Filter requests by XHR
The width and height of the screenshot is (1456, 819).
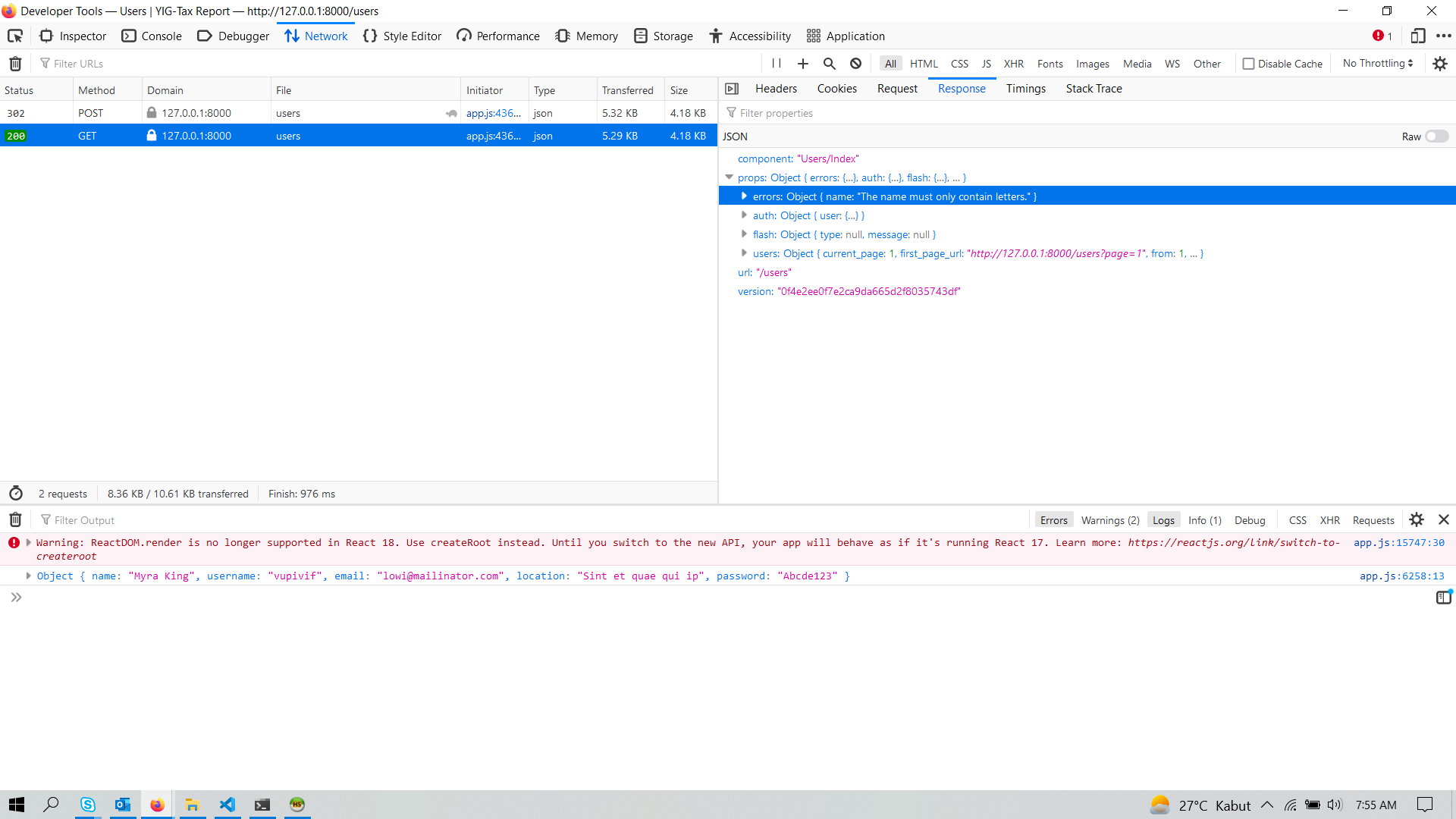tap(1013, 64)
